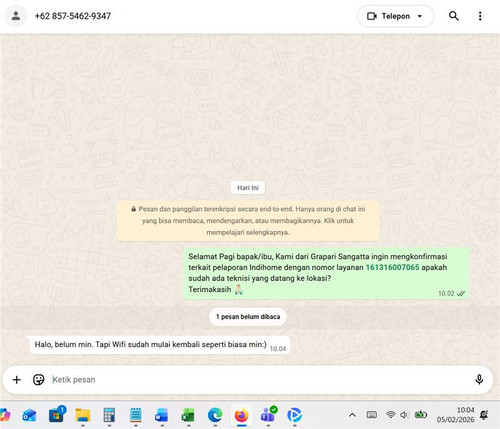This screenshot has height=429, width=500.
Task: Click the volume speaker tray icon
Action: (x=404, y=415)
